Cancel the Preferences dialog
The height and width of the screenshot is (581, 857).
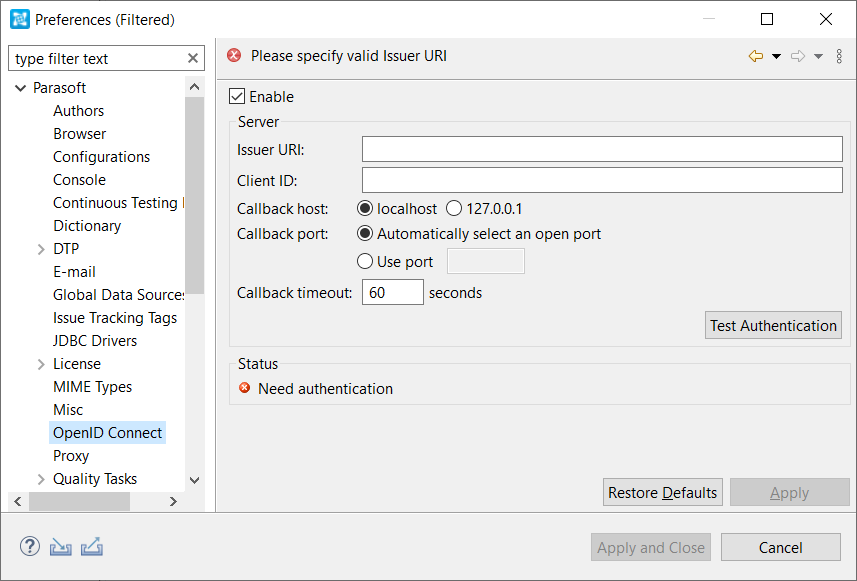pos(780,547)
